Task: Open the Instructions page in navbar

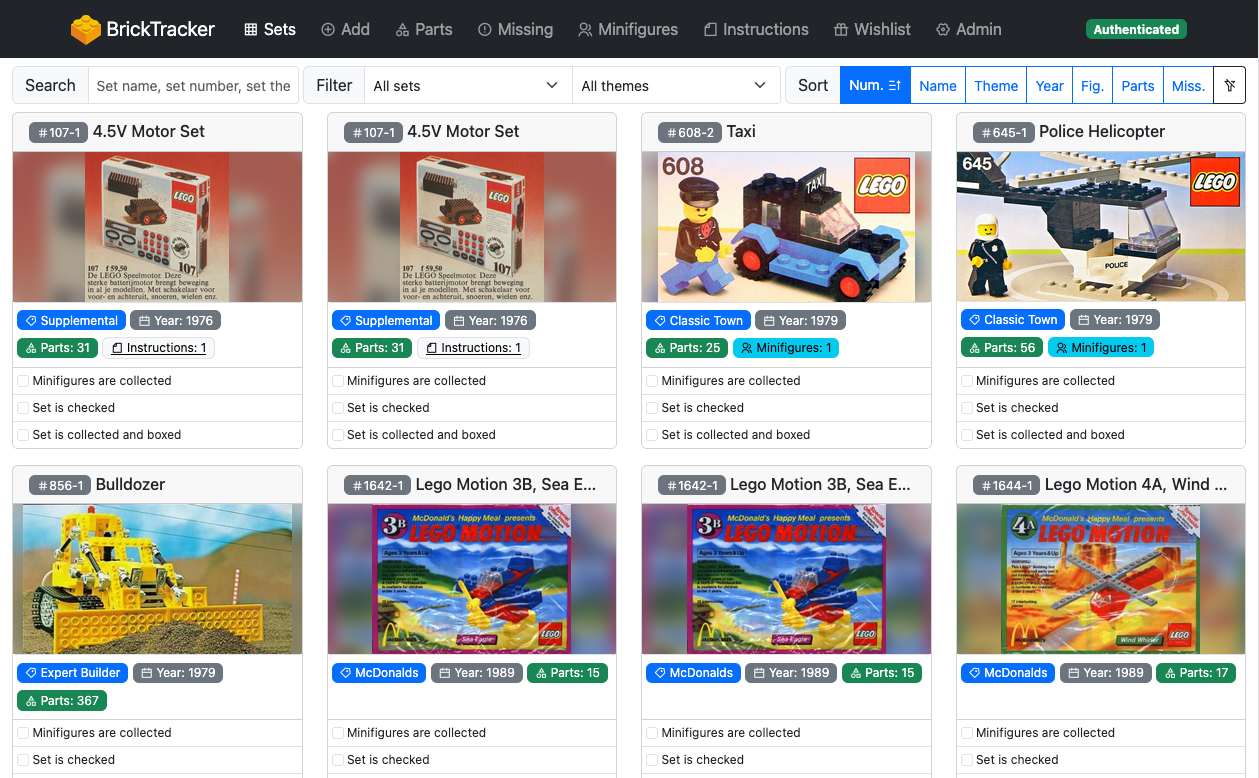Action: tap(756, 30)
